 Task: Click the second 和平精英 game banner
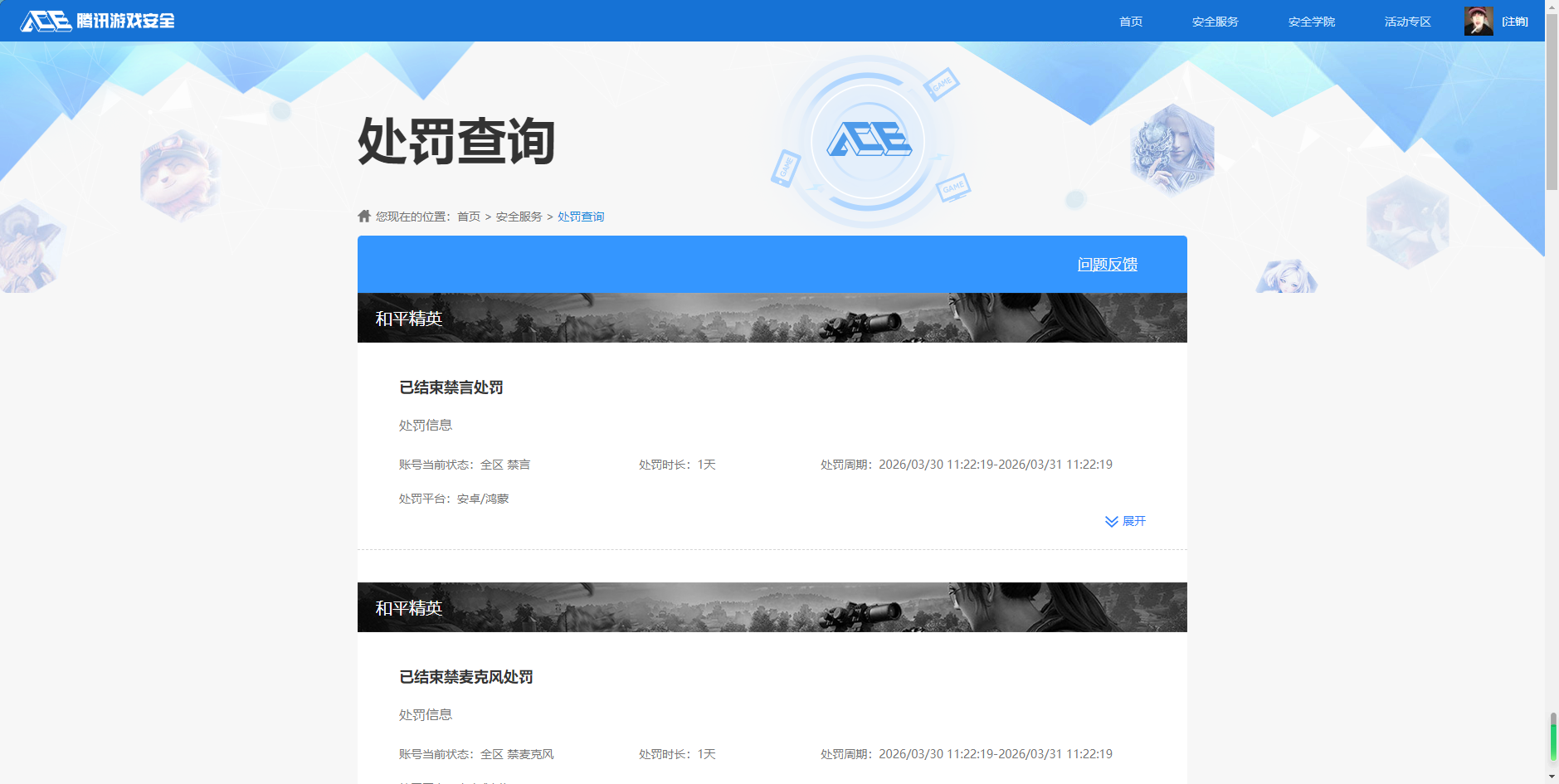tap(772, 607)
